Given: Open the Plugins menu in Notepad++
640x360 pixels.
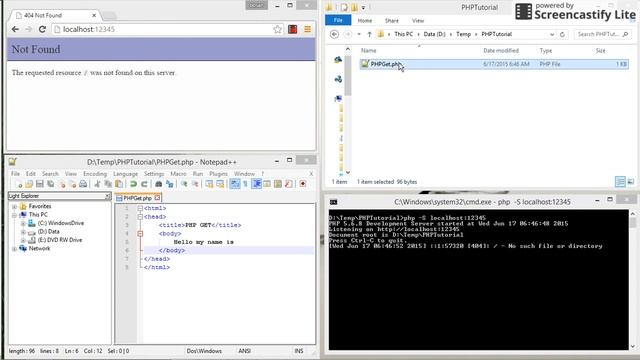Looking at the screenshot, I should (x=218, y=174).
